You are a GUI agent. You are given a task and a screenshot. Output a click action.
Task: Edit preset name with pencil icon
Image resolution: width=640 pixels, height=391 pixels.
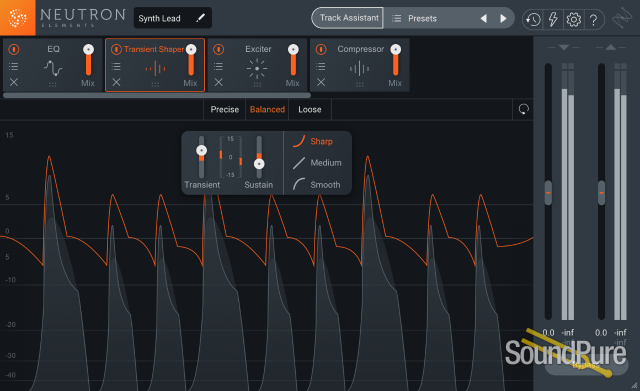[200, 18]
